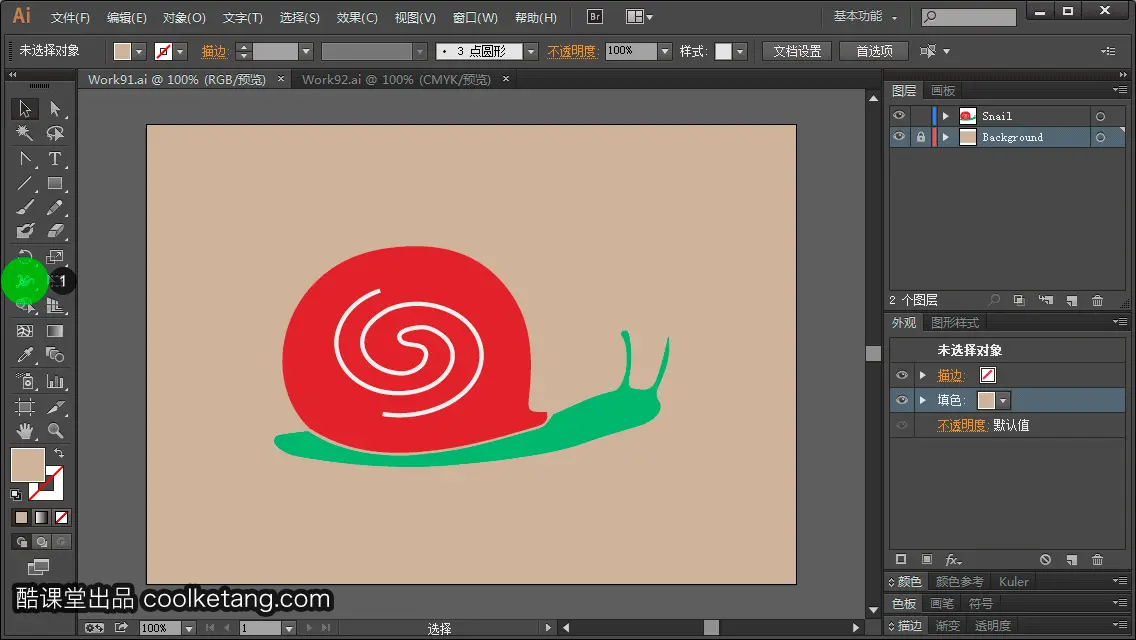Image resolution: width=1136 pixels, height=640 pixels.
Task: Click the 文档设置 button
Action: pyautogui.click(x=797, y=51)
